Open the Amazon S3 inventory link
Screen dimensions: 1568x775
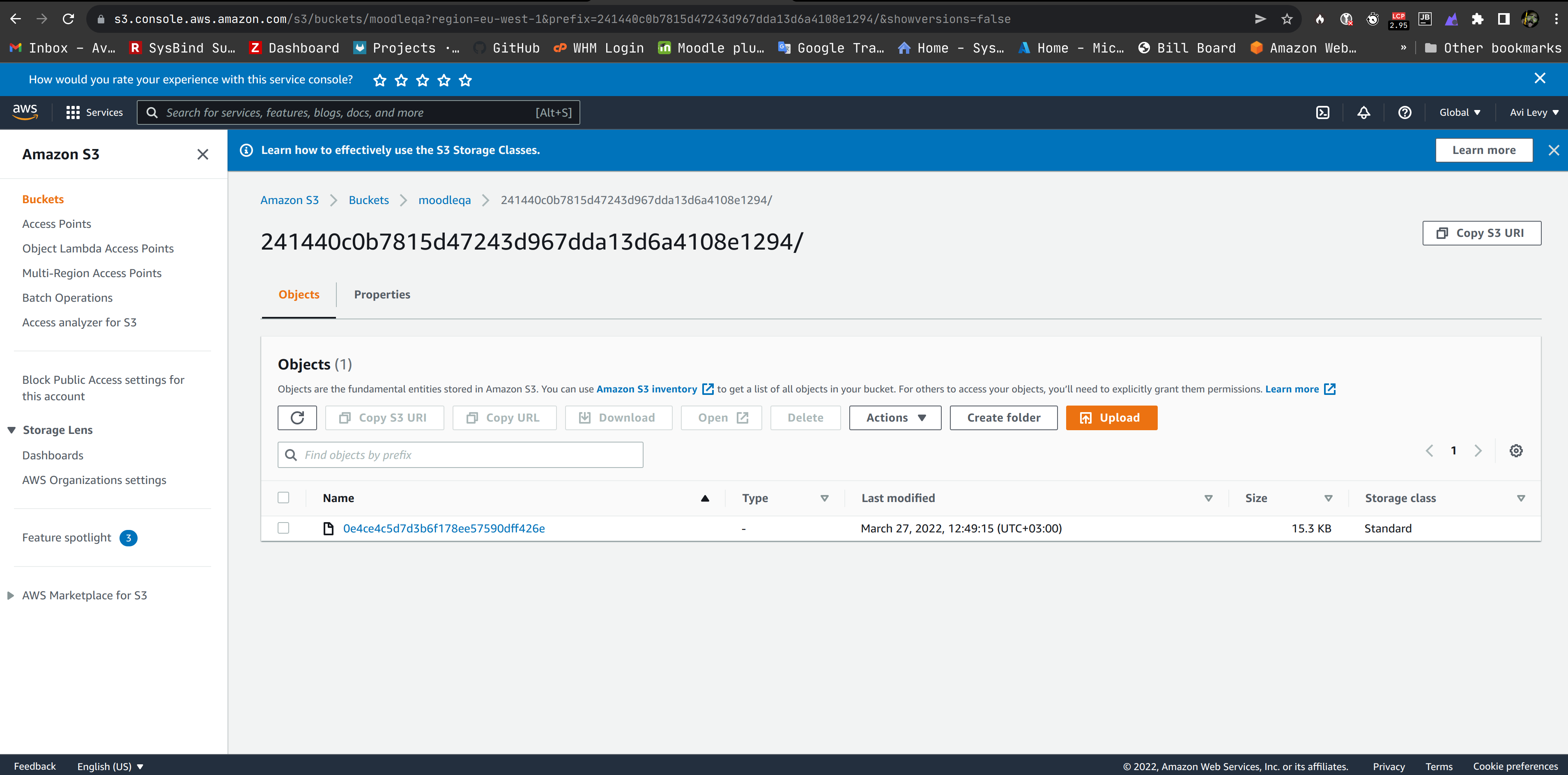[x=646, y=389]
